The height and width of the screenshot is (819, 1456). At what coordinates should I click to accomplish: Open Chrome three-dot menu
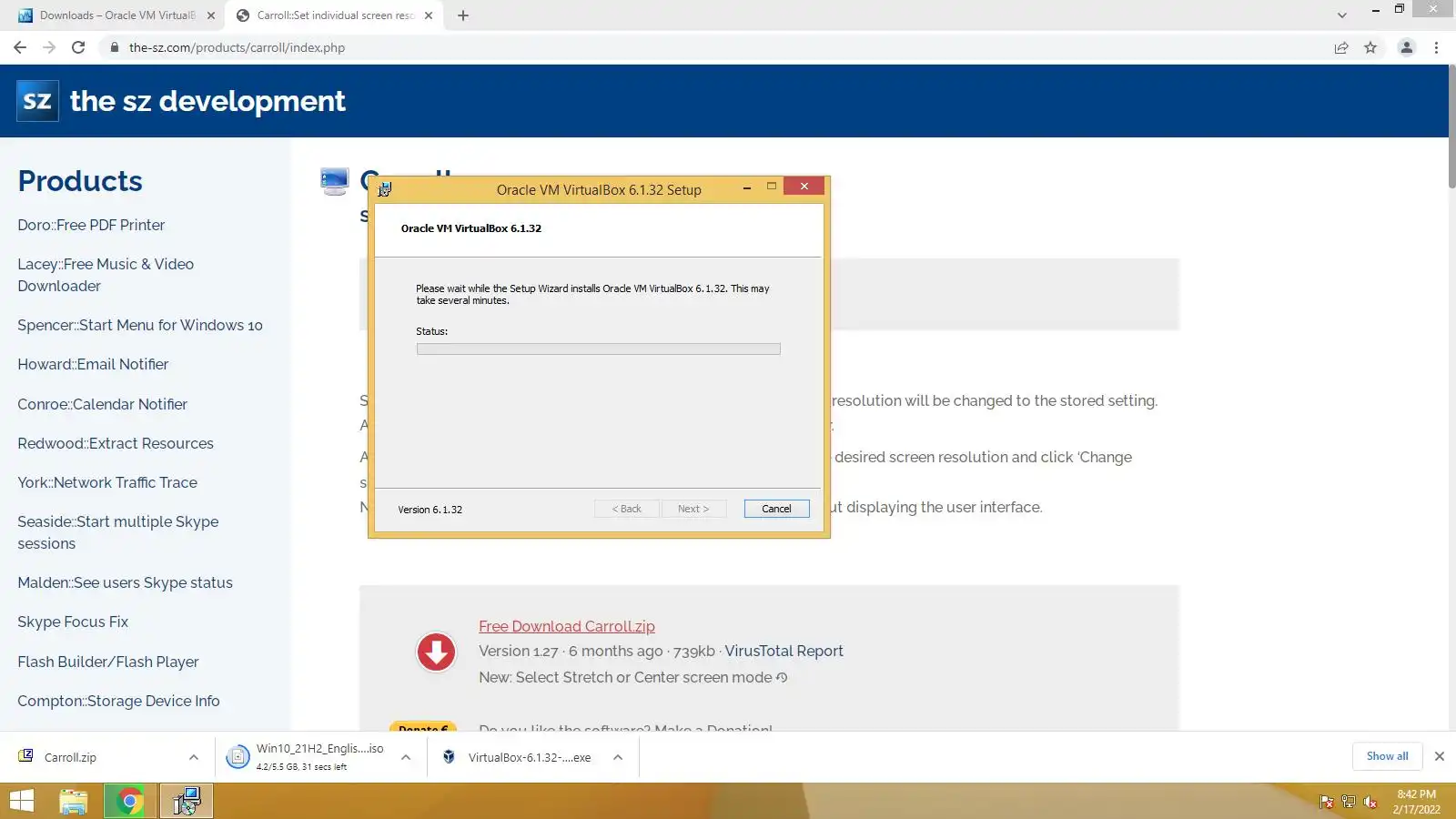[x=1437, y=47]
